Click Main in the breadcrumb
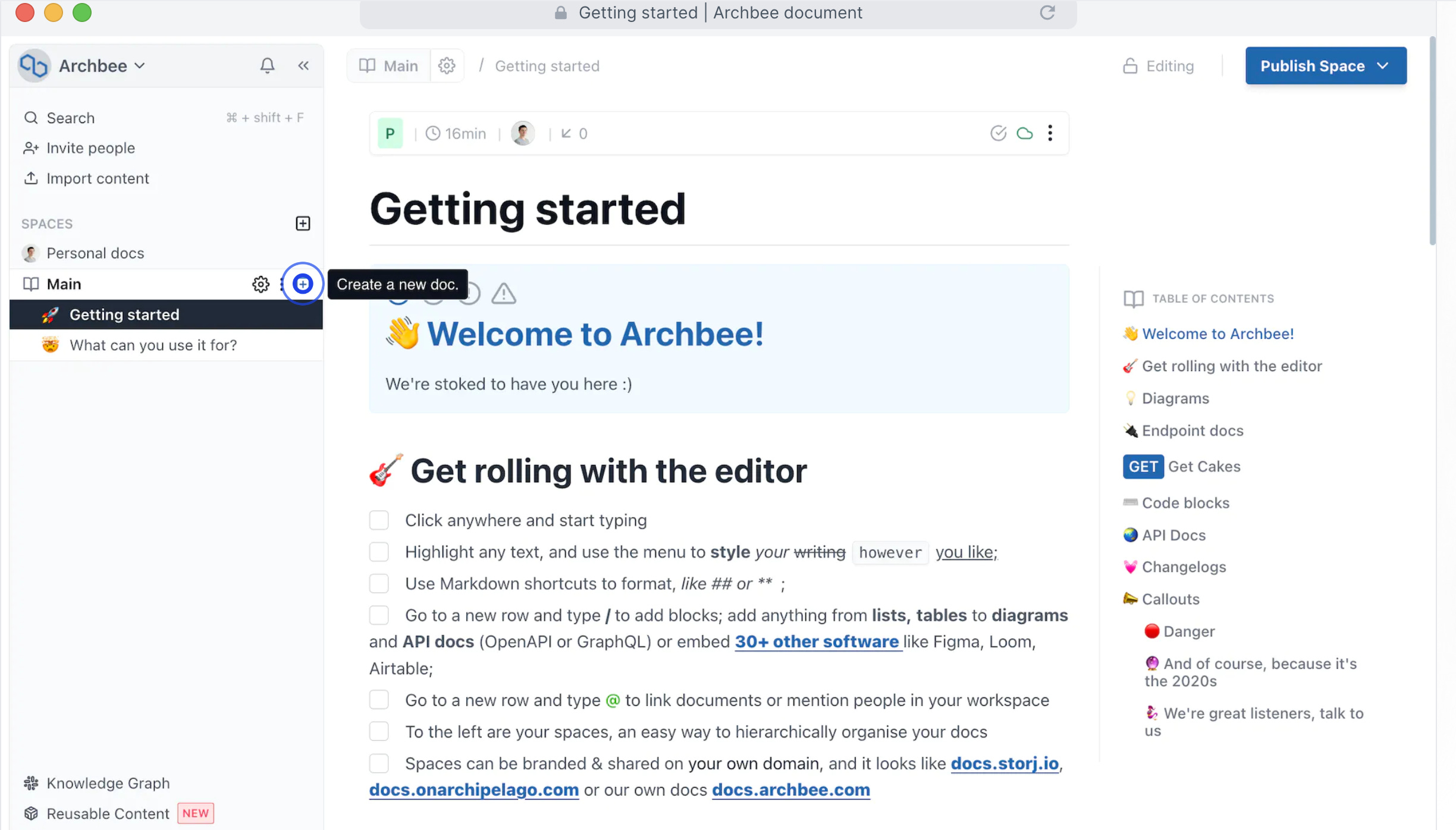 (x=388, y=65)
